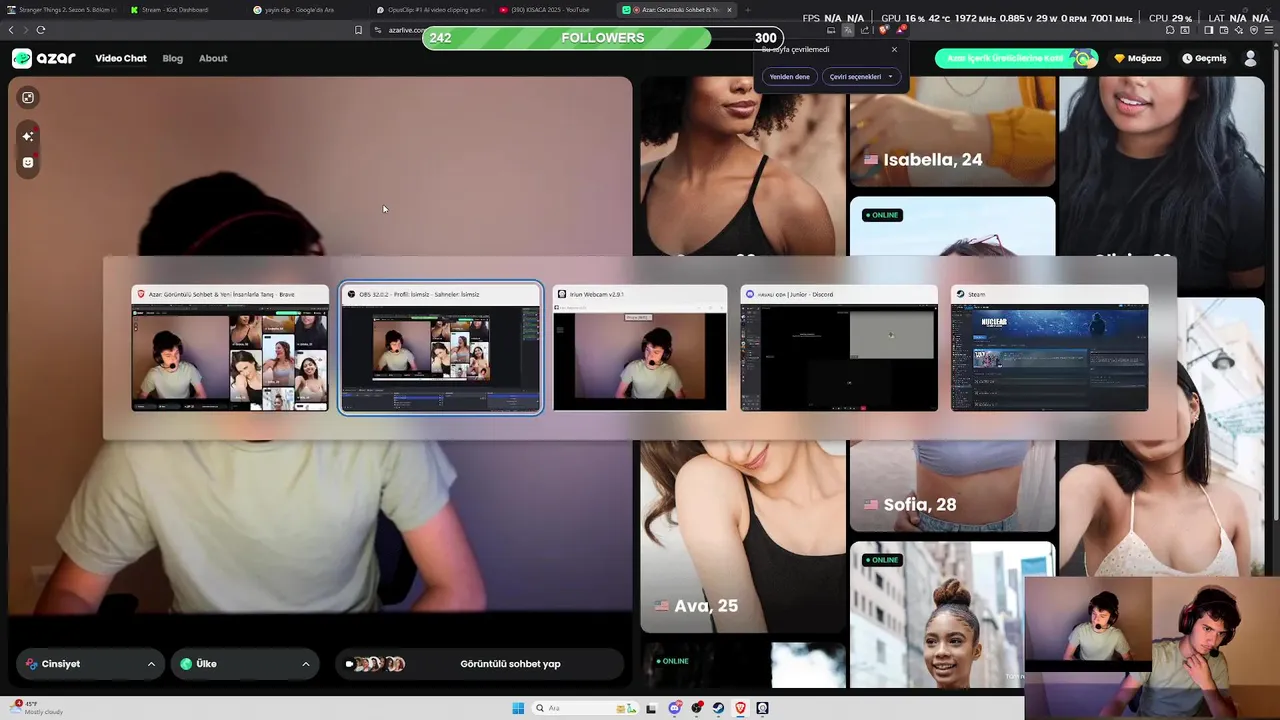Select OBS 32.0.2 window thumbnail in switcher
The image size is (1280, 720).
441,348
